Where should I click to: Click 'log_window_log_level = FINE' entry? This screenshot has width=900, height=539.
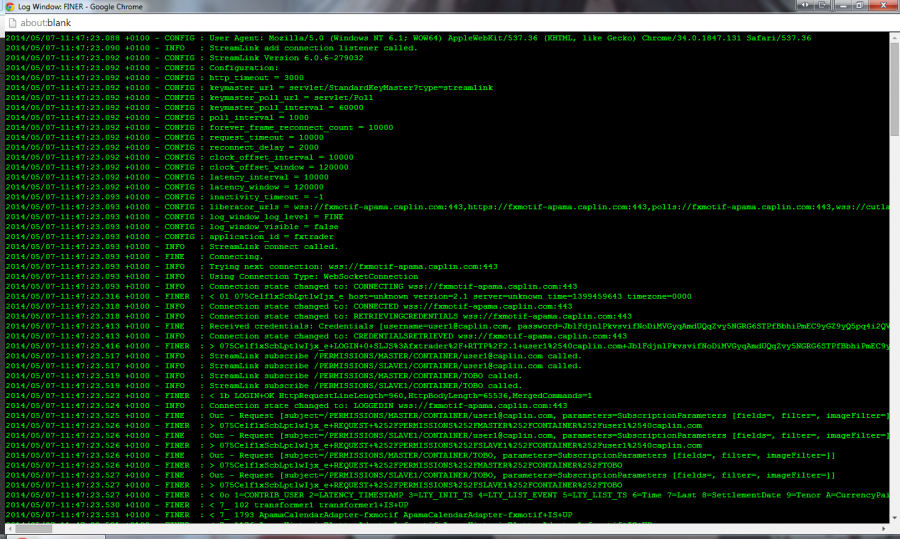[174, 217]
